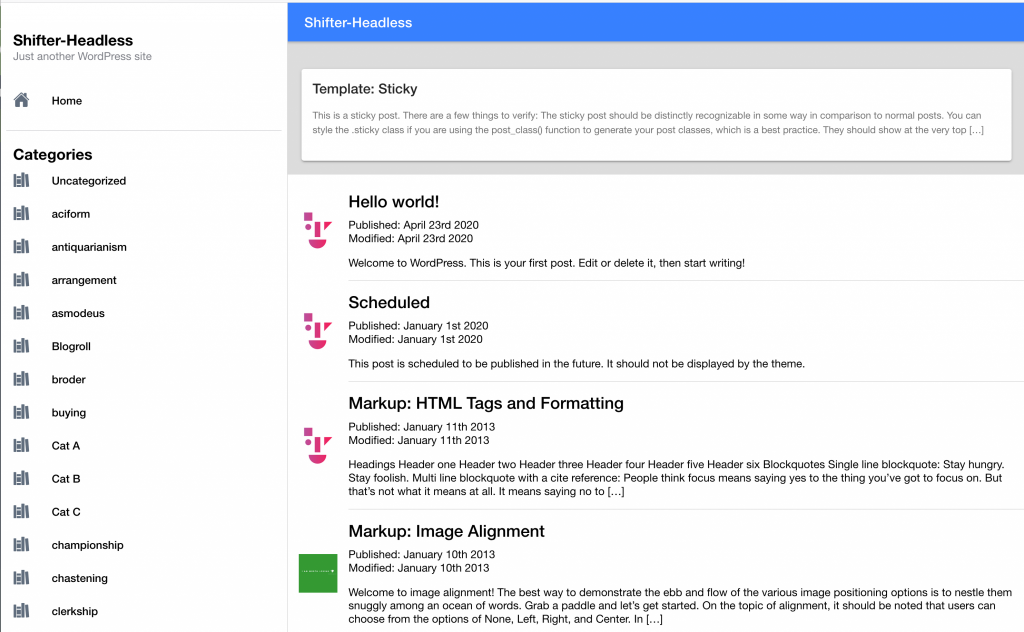The image size is (1024, 632).
Task: Click the icon beside asmodeus category
Action: 22,313
